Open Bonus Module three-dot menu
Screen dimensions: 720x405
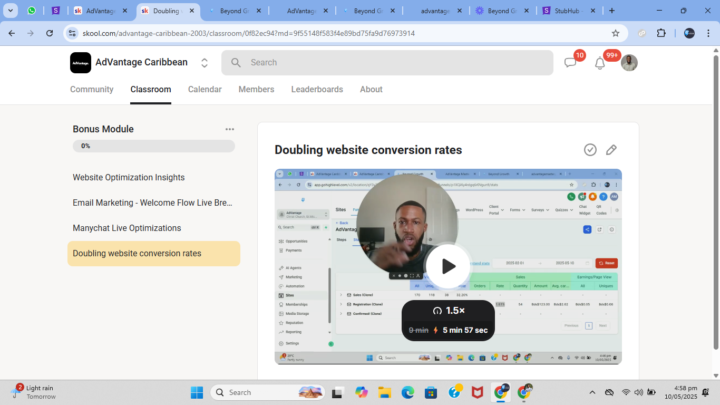(230, 129)
